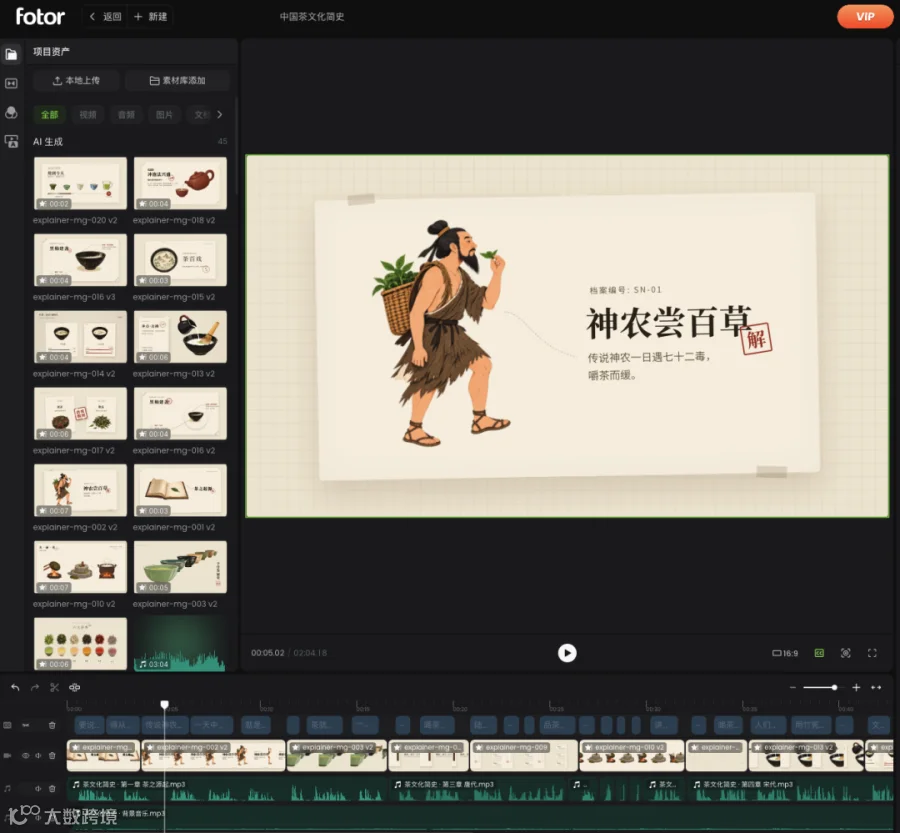The image size is (900, 833).
Task: Click the 本地上传 upload button
Action: pyautogui.click(x=76, y=80)
